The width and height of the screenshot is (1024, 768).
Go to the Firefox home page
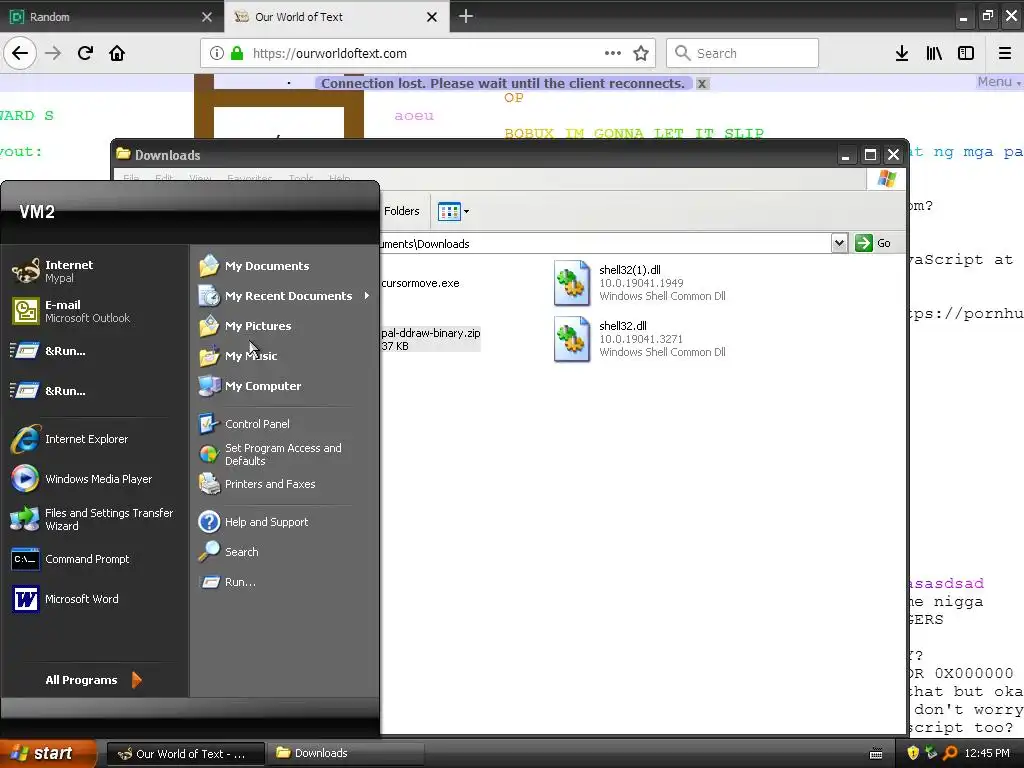tap(117, 53)
